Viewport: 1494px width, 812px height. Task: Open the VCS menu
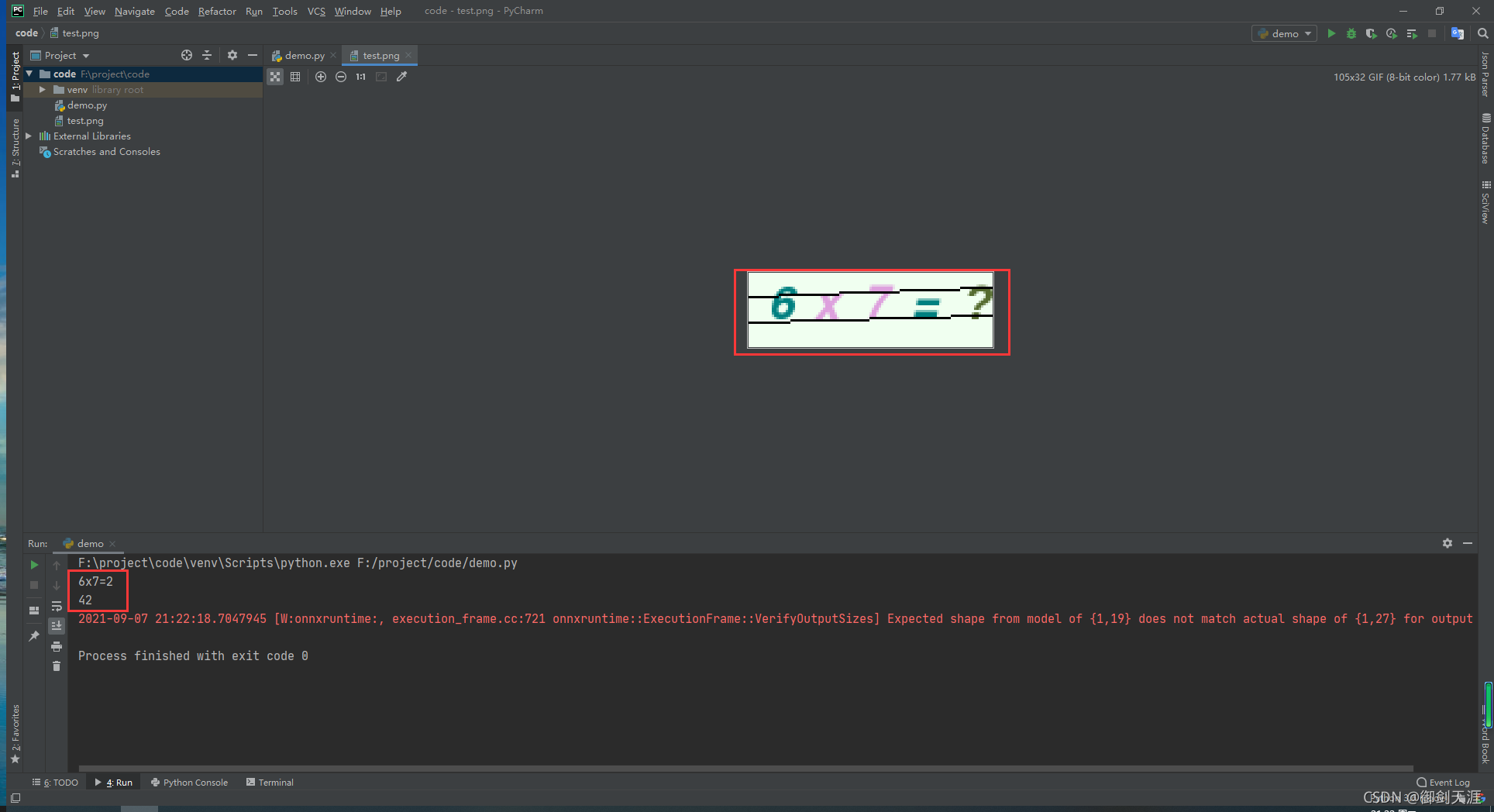pyautogui.click(x=316, y=11)
